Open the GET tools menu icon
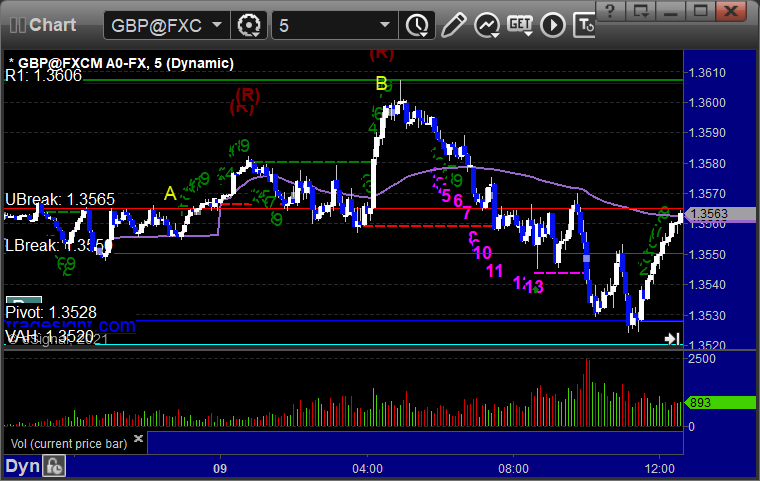Screen dimensions: 760x481 pyautogui.click(x=520, y=25)
